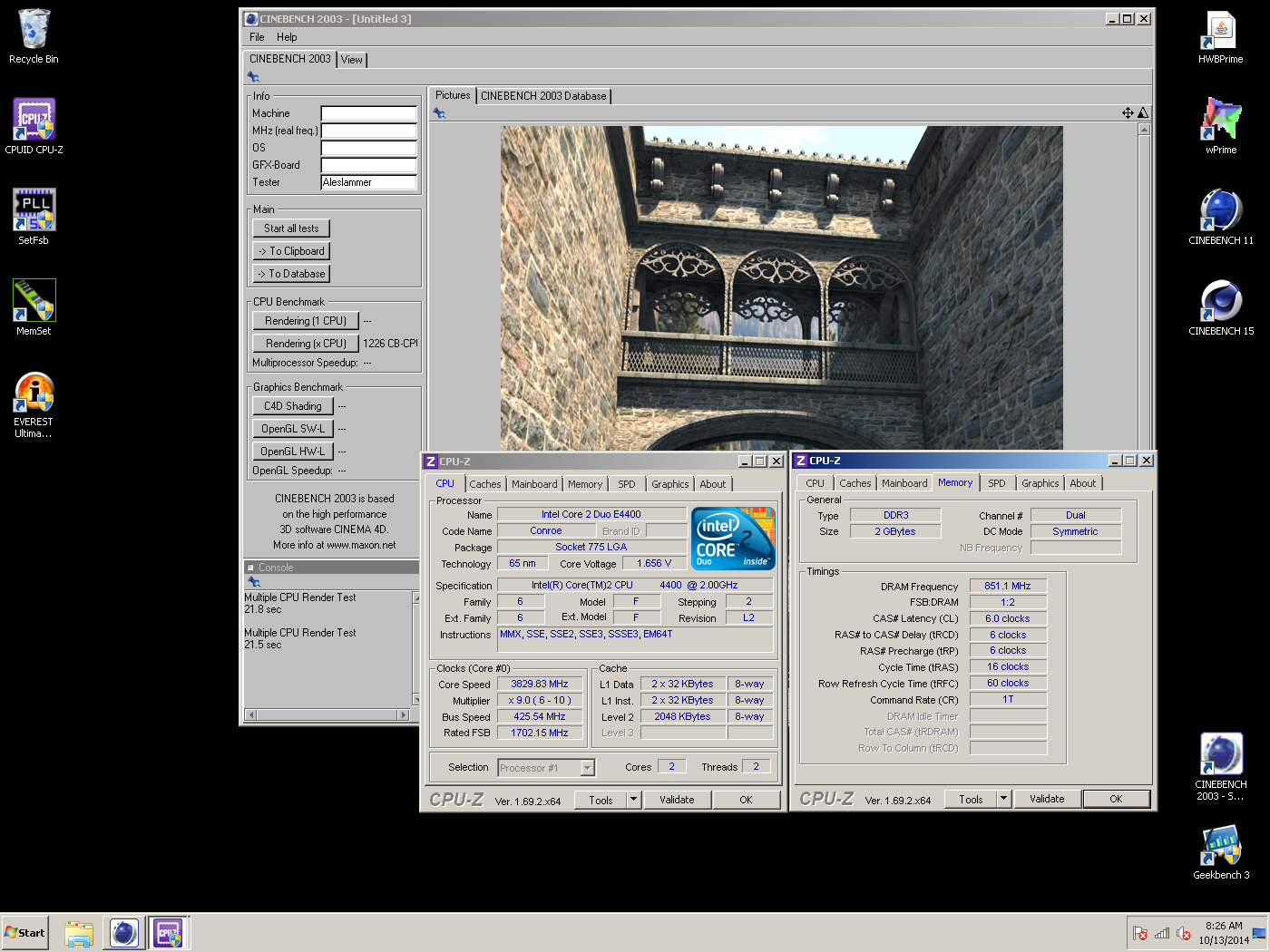This screenshot has height=952, width=1270.
Task: Click the GFX-Board input field
Action: [369, 165]
